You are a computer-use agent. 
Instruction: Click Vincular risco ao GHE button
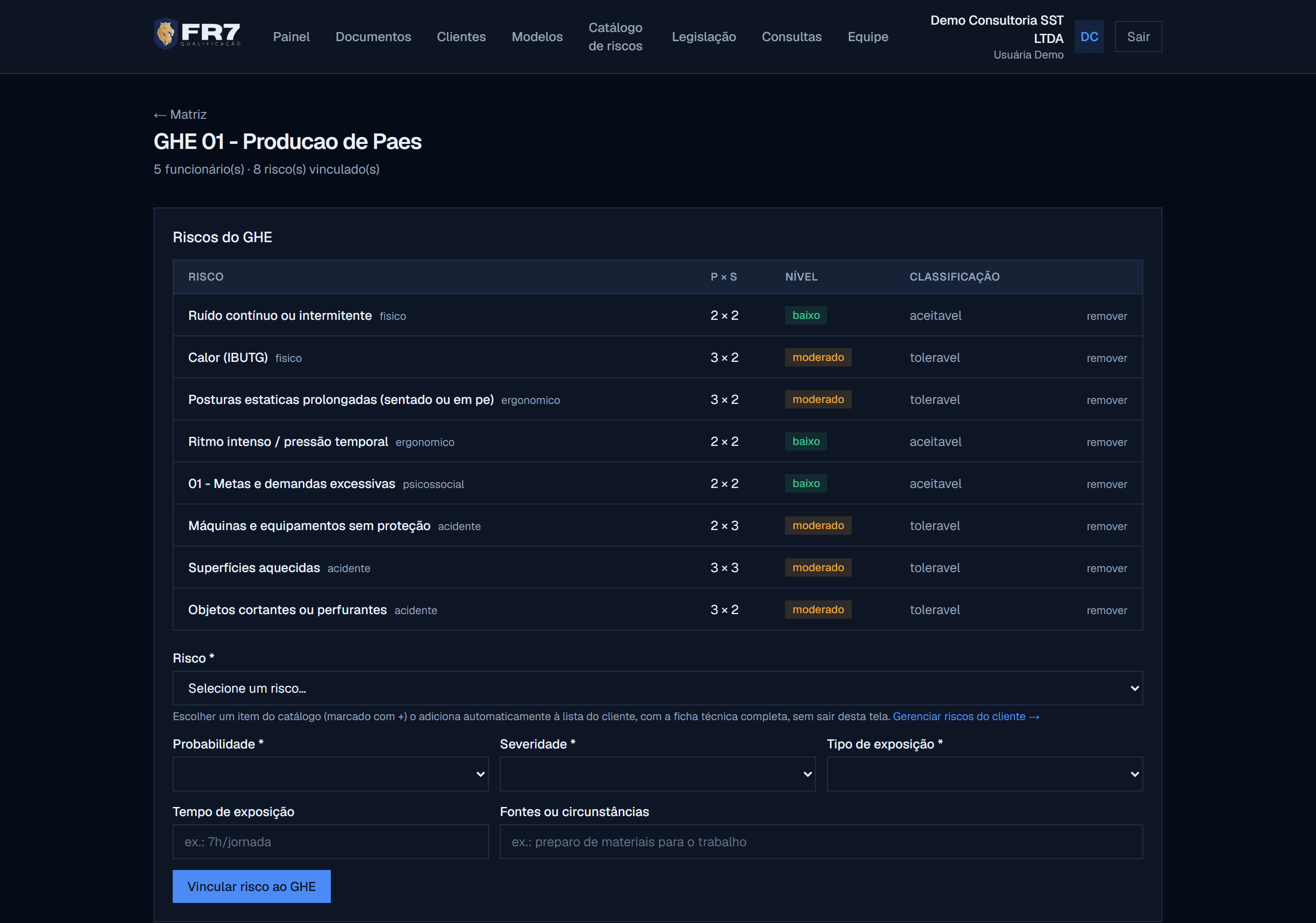(x=252, y=886)
